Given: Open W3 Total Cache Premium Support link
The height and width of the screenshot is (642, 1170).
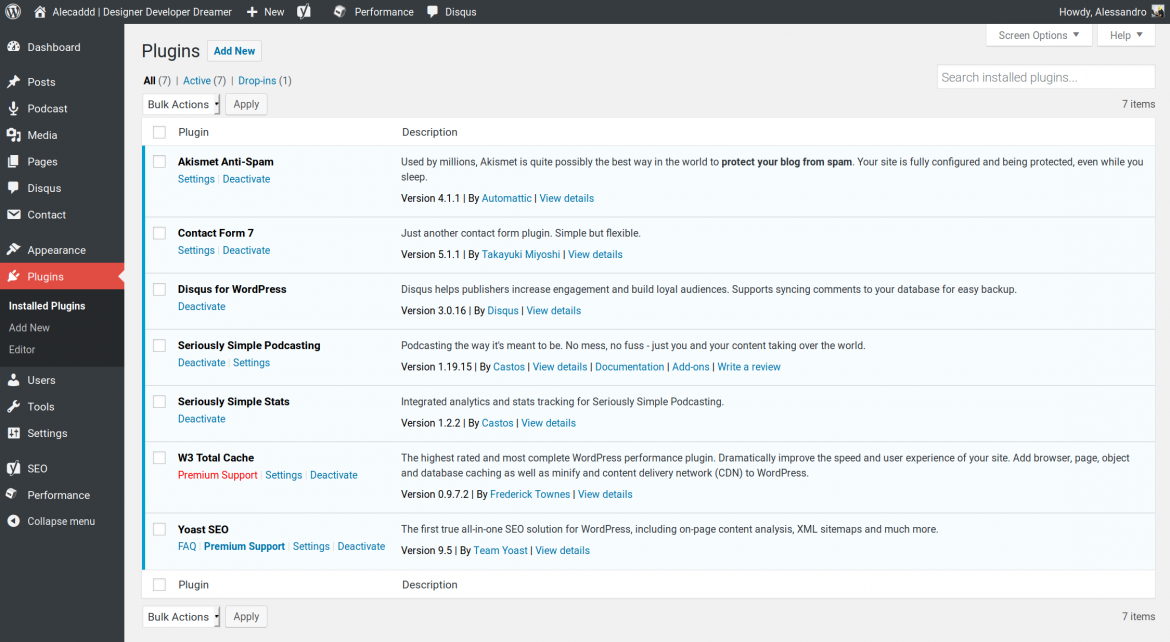Looking at the screenshot, I should [218, 475].
